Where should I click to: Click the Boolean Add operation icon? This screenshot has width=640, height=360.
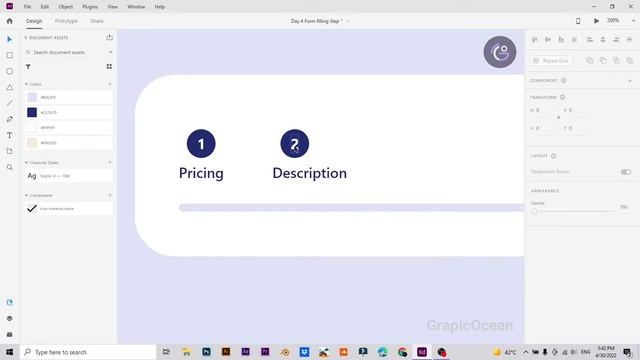click(x=590, y=60)
